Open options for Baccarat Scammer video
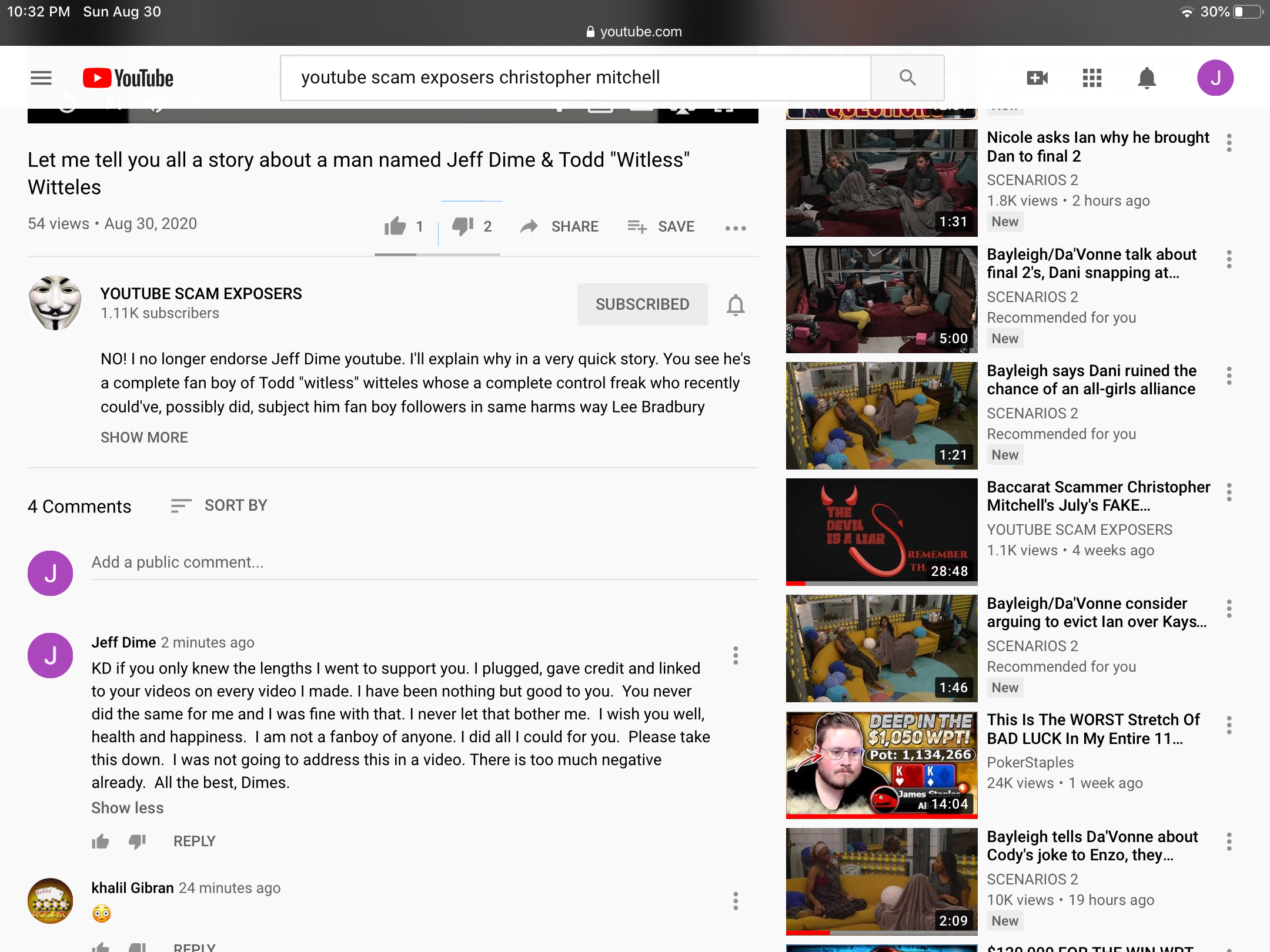This screenshot has height=952, width=1270. click(x=1229, y=492)
